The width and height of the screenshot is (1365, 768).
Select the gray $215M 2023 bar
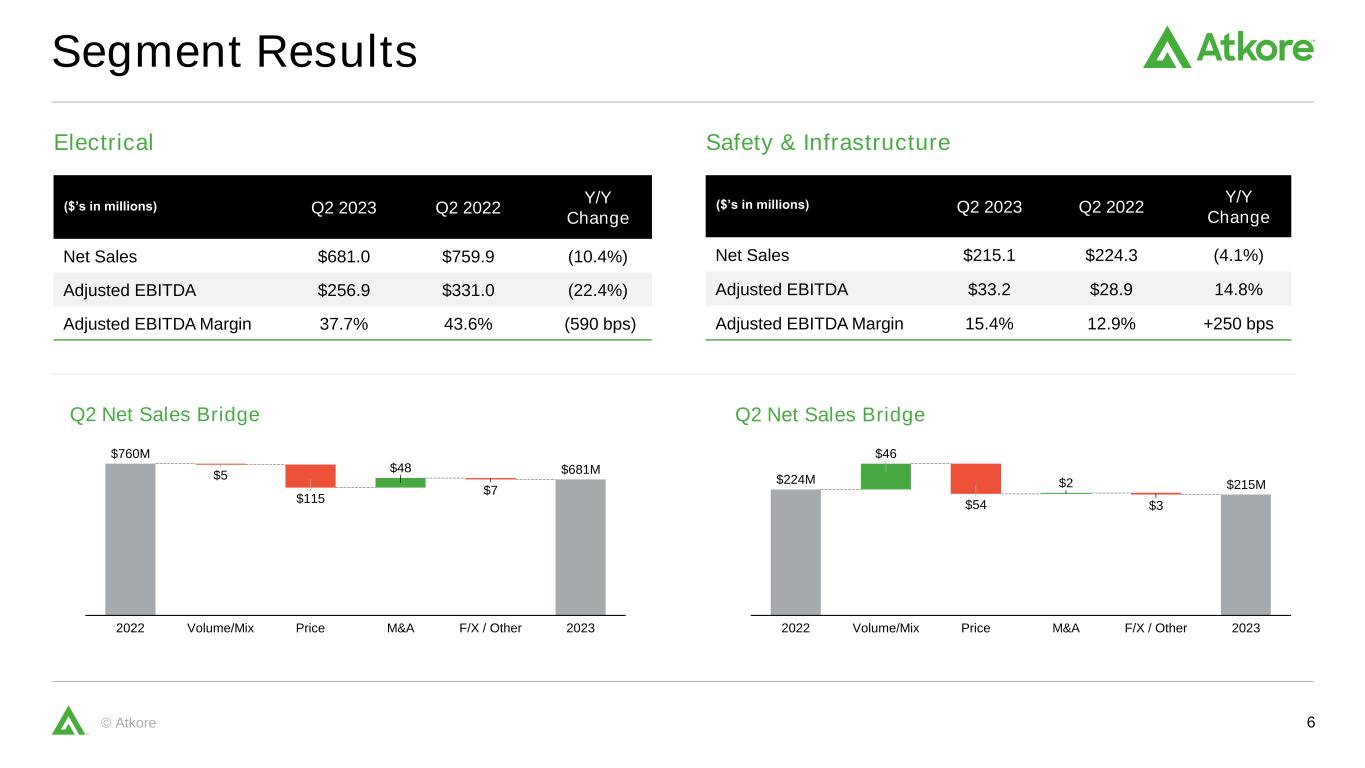pos(1245,554)
